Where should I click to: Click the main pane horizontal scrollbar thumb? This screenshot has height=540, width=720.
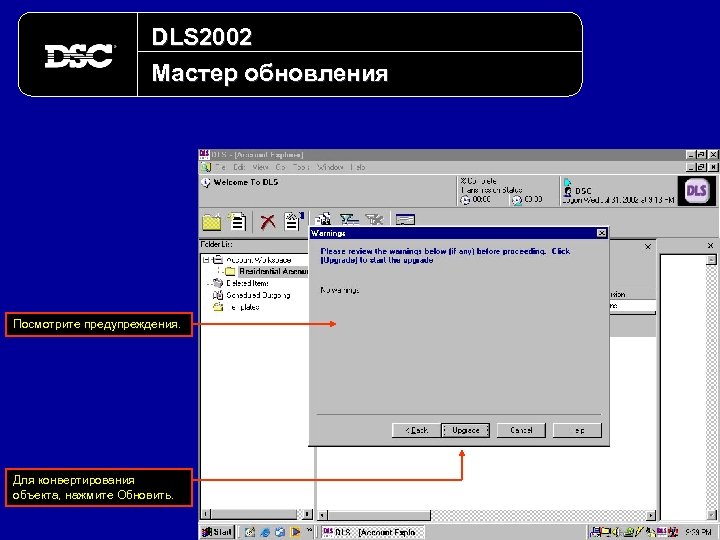point(379,515)
